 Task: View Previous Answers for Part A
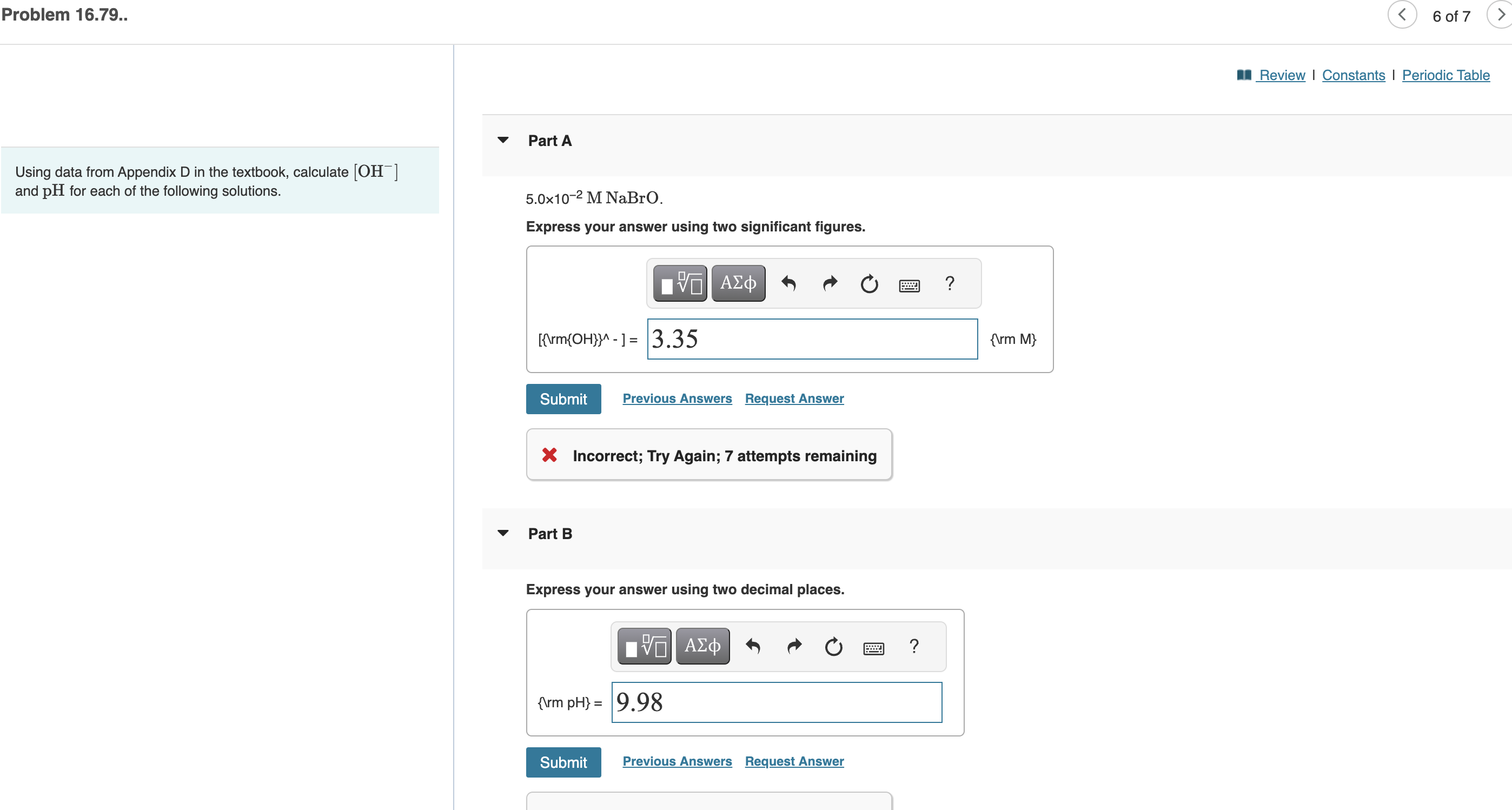(677, 398)
